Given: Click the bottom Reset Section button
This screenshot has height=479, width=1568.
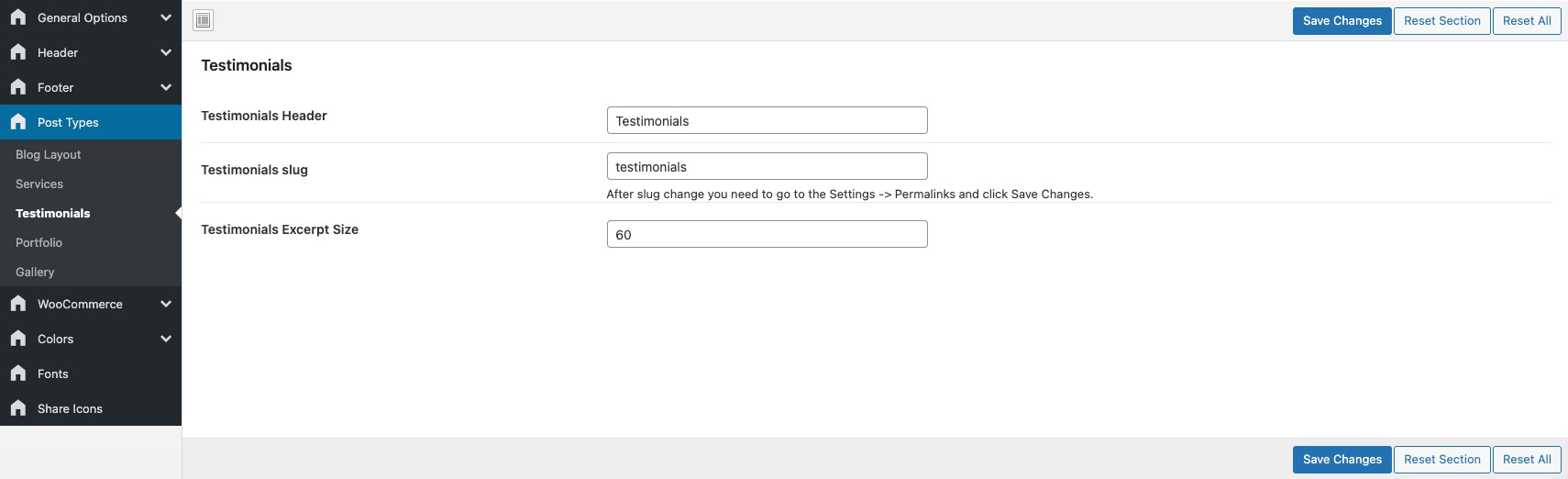Looking at the screenshot, I should tap(1441, 460).
